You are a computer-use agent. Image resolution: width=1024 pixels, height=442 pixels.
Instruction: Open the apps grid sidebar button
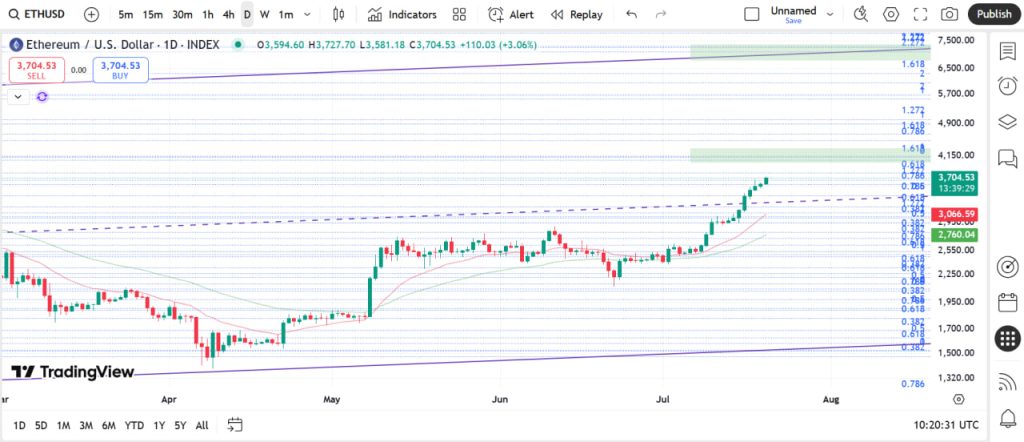(1007, 338)
